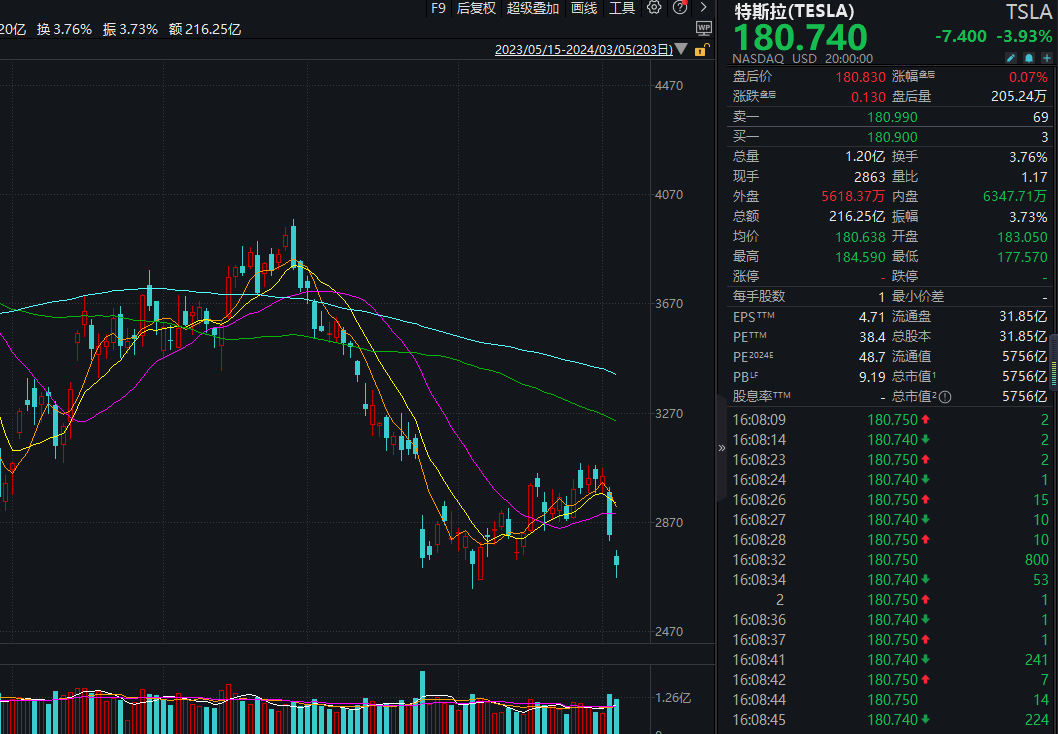Click the bell alert icon under TSLA
The image size is (1058, 734).
[1029, 58]
